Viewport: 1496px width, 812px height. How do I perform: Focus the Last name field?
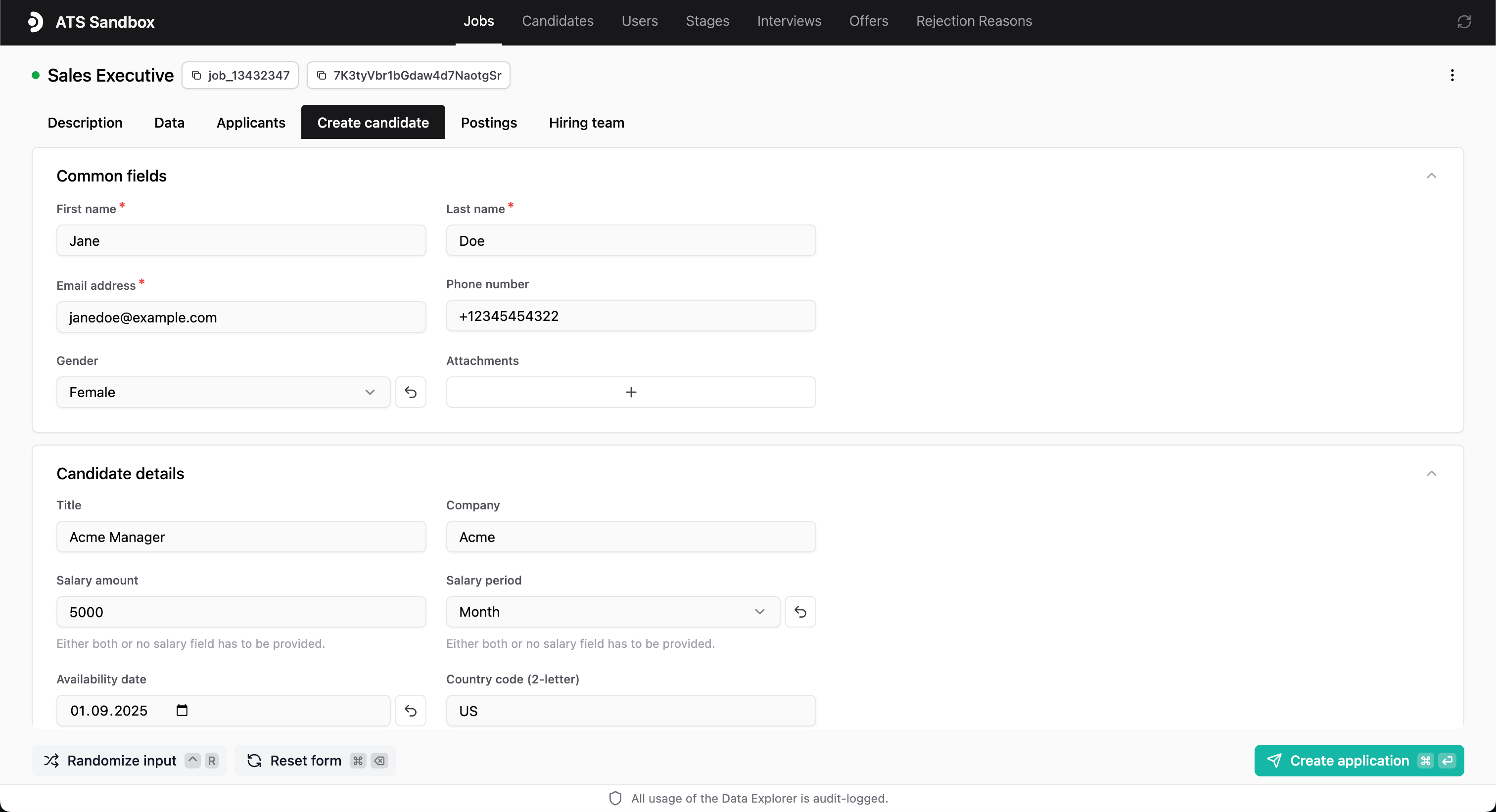631,240
